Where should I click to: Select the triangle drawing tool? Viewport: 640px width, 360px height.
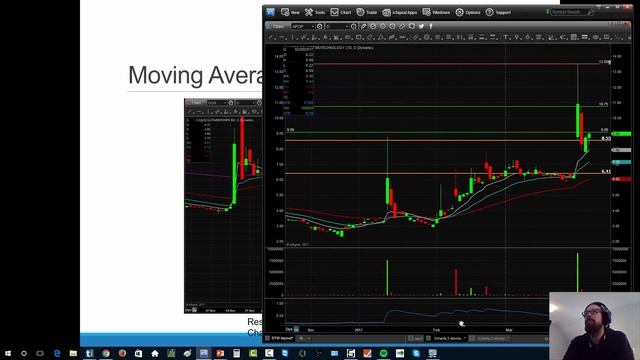(381, 37)
